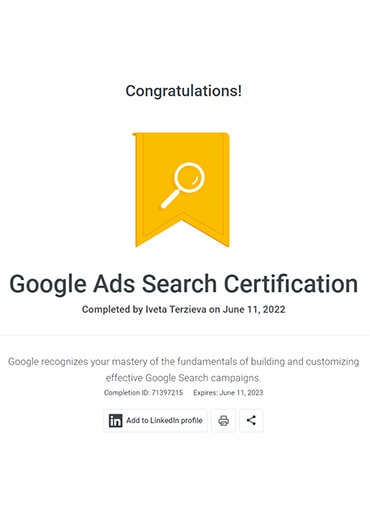Click the word Google in the title
370x510 pixels.
point(48,285)
